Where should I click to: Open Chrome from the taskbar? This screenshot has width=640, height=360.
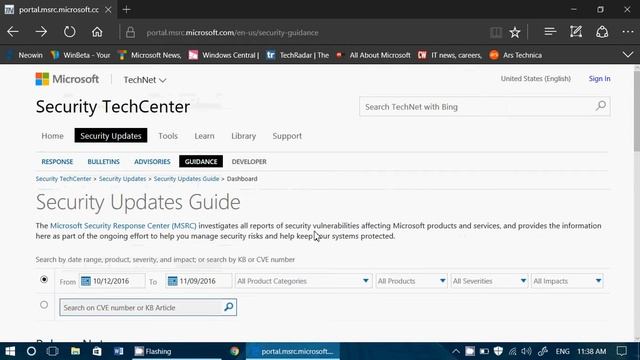point(234,351)
